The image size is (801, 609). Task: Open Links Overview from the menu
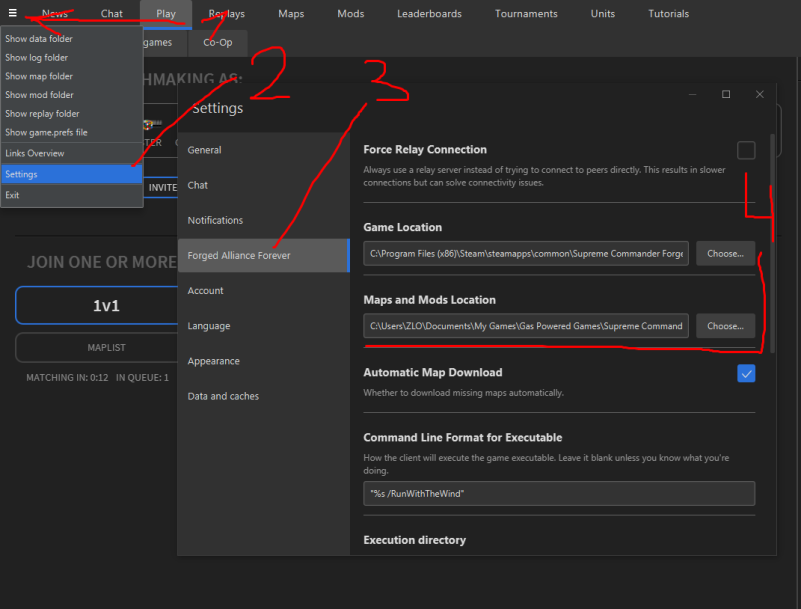coord(72,153)
